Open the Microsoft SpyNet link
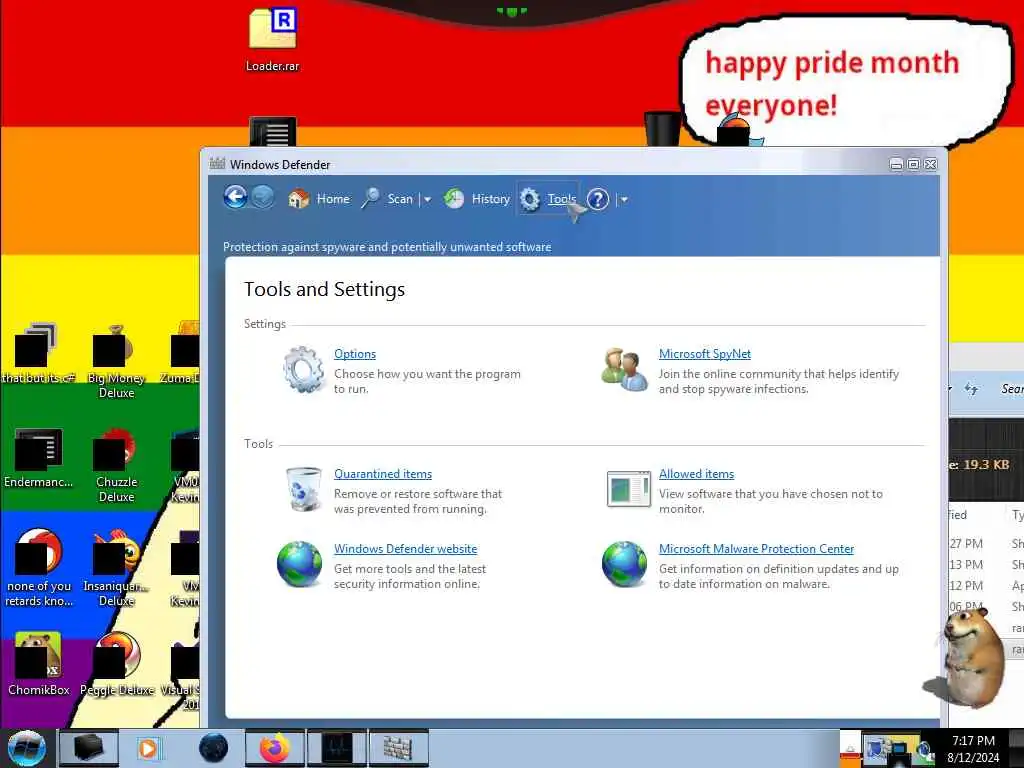Screen dimensions: 1024x768 coord(705,353)
